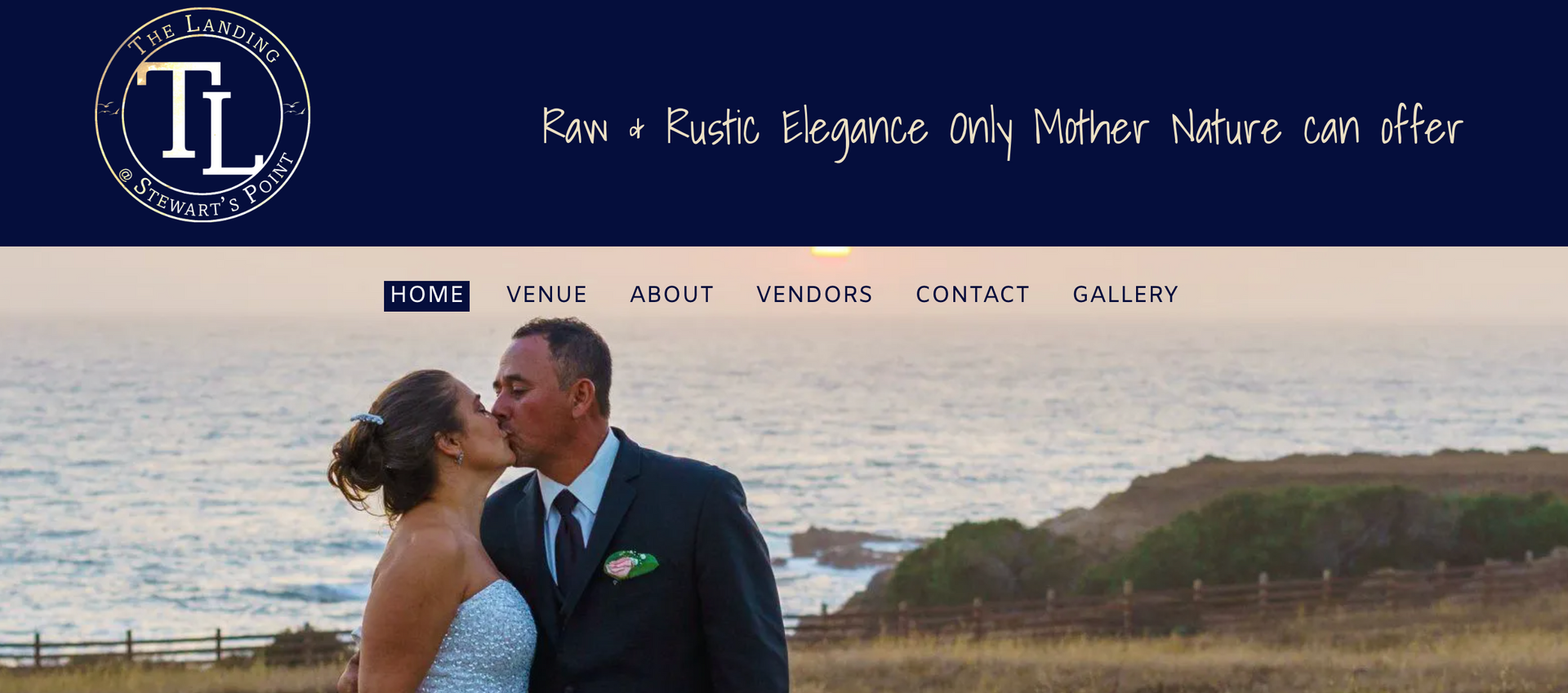The image size is (1568, 693).
Task: Click the bride's silver hair clip
Action: coord(367,419)
